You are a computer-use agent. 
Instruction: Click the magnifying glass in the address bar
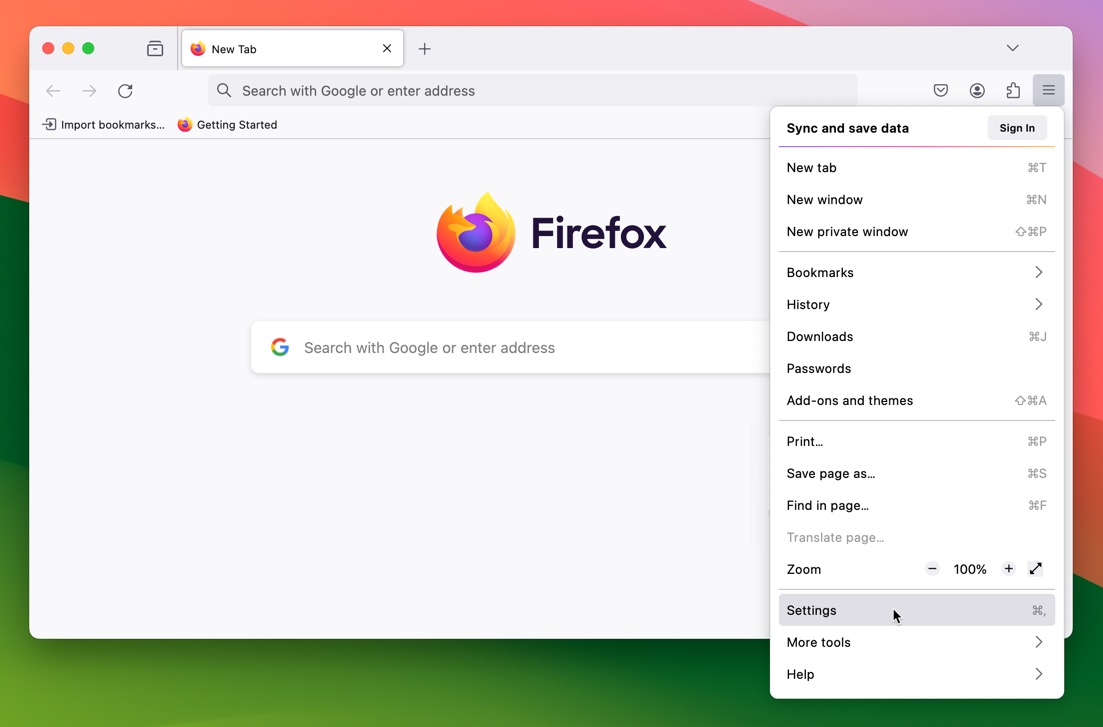222,90
